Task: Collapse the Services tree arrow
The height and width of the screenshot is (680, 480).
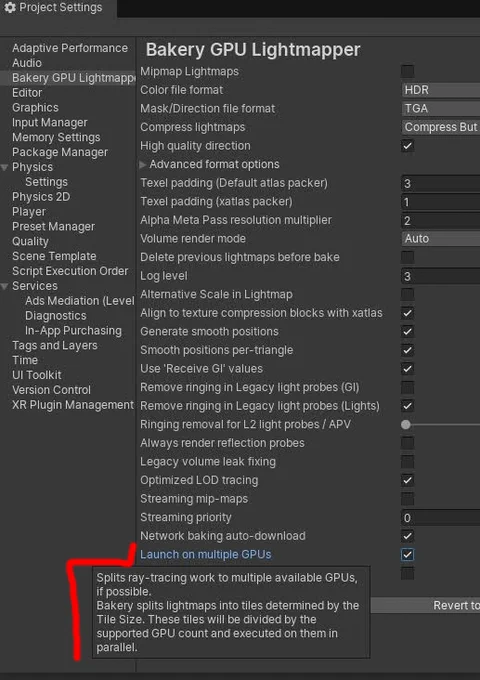Action: [4, 286]
